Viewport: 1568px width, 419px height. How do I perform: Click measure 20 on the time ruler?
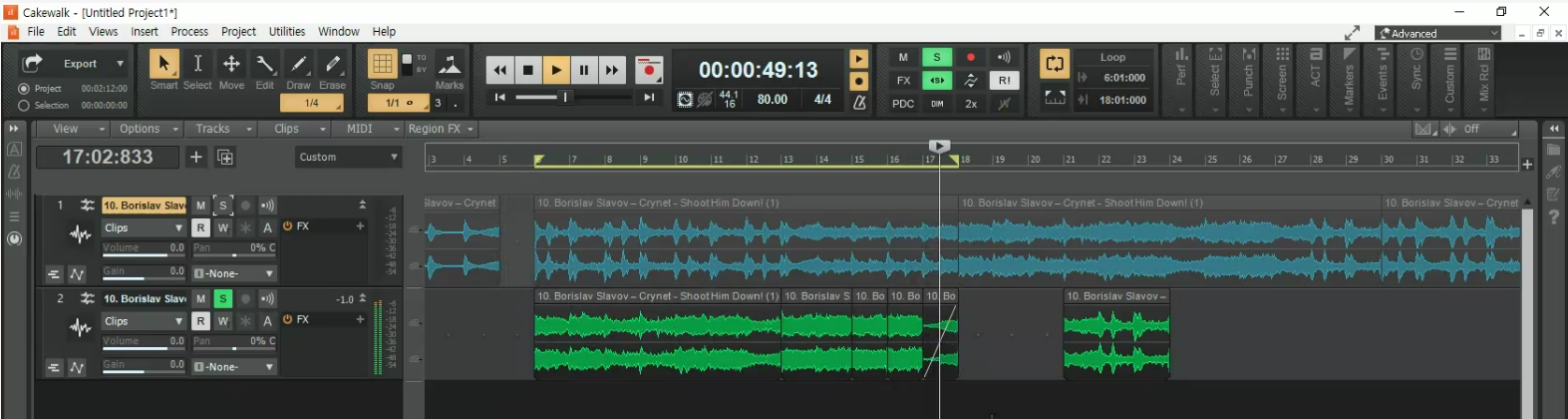pos(1035,160)
